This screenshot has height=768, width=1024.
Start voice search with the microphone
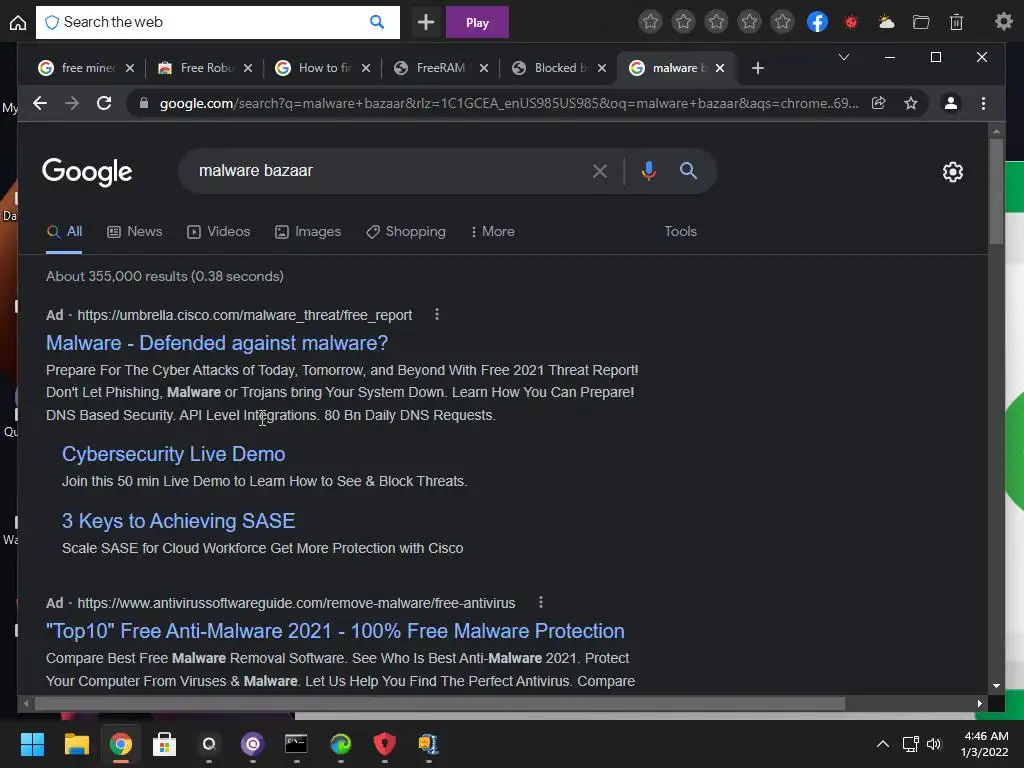[x=648, y=171]
